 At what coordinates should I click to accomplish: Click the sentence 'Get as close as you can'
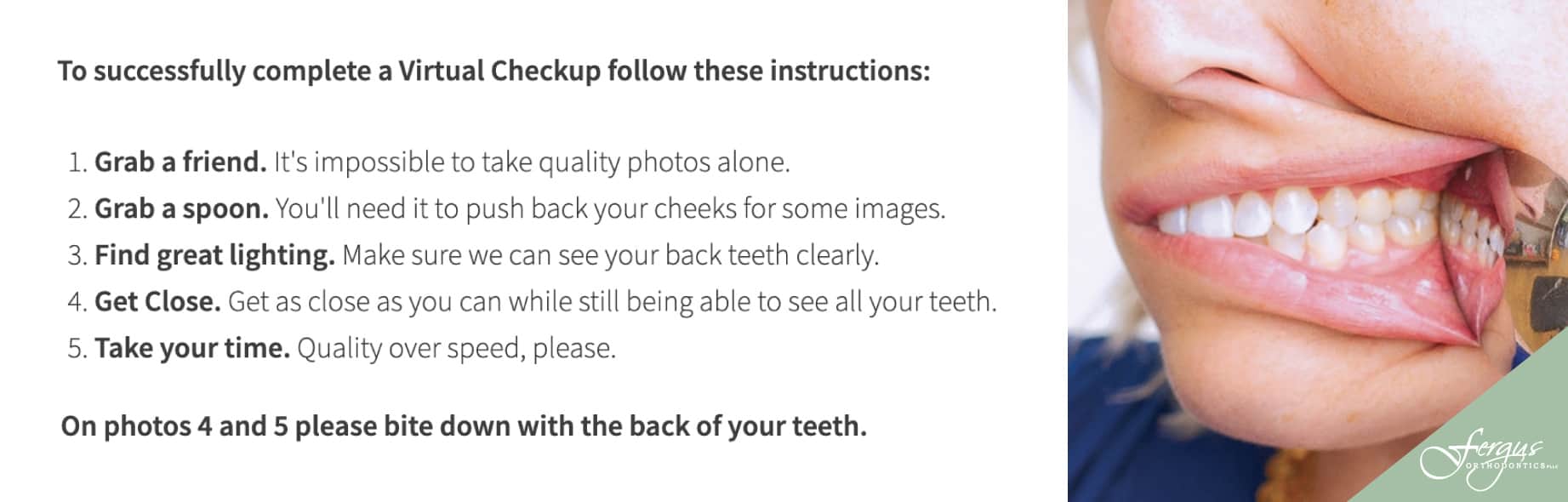click(612, 301)
